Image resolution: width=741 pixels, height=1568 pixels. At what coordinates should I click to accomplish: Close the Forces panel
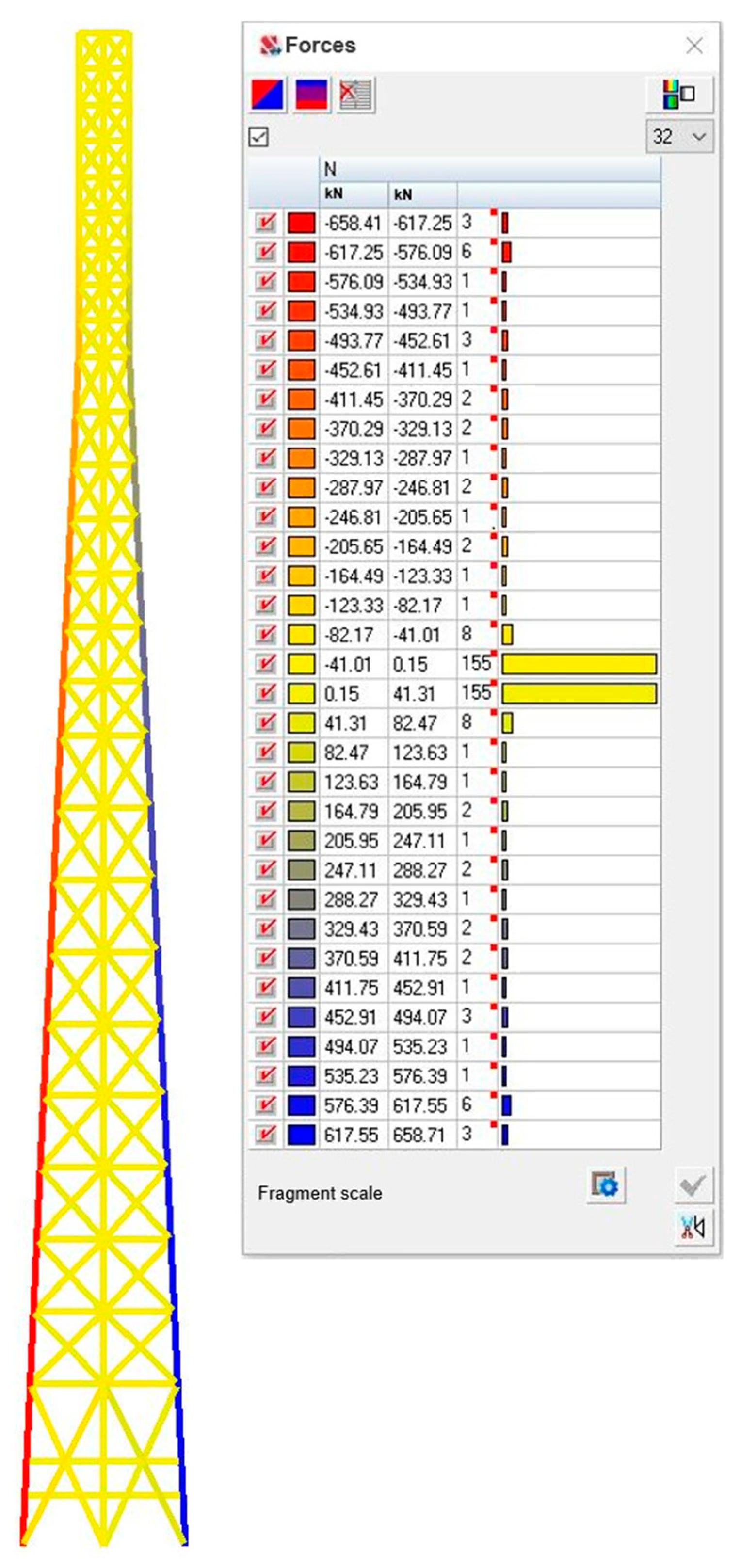coord(694,46)
